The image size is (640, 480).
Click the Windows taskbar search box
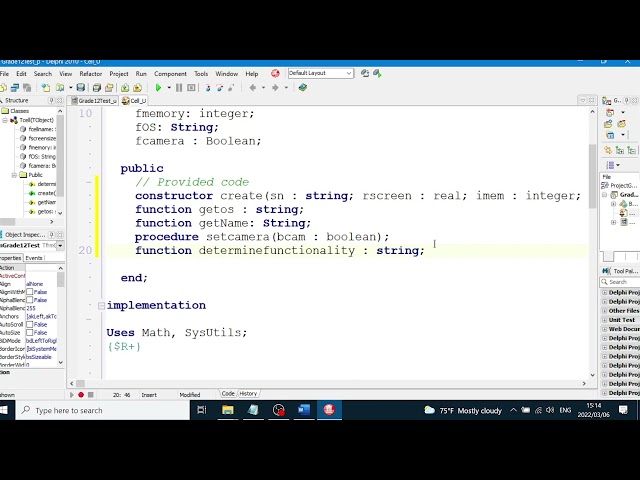point(102,410)
